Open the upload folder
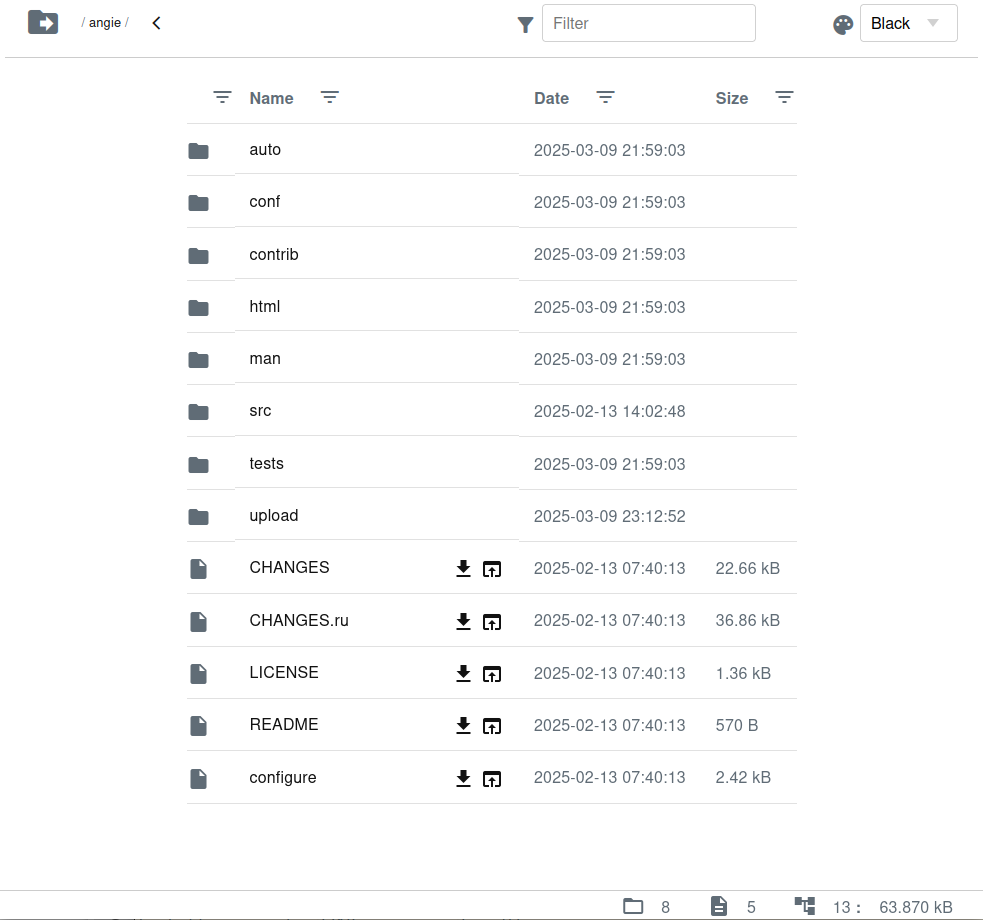983x920 pixels. pyautogui.click(x=273, y=516)
